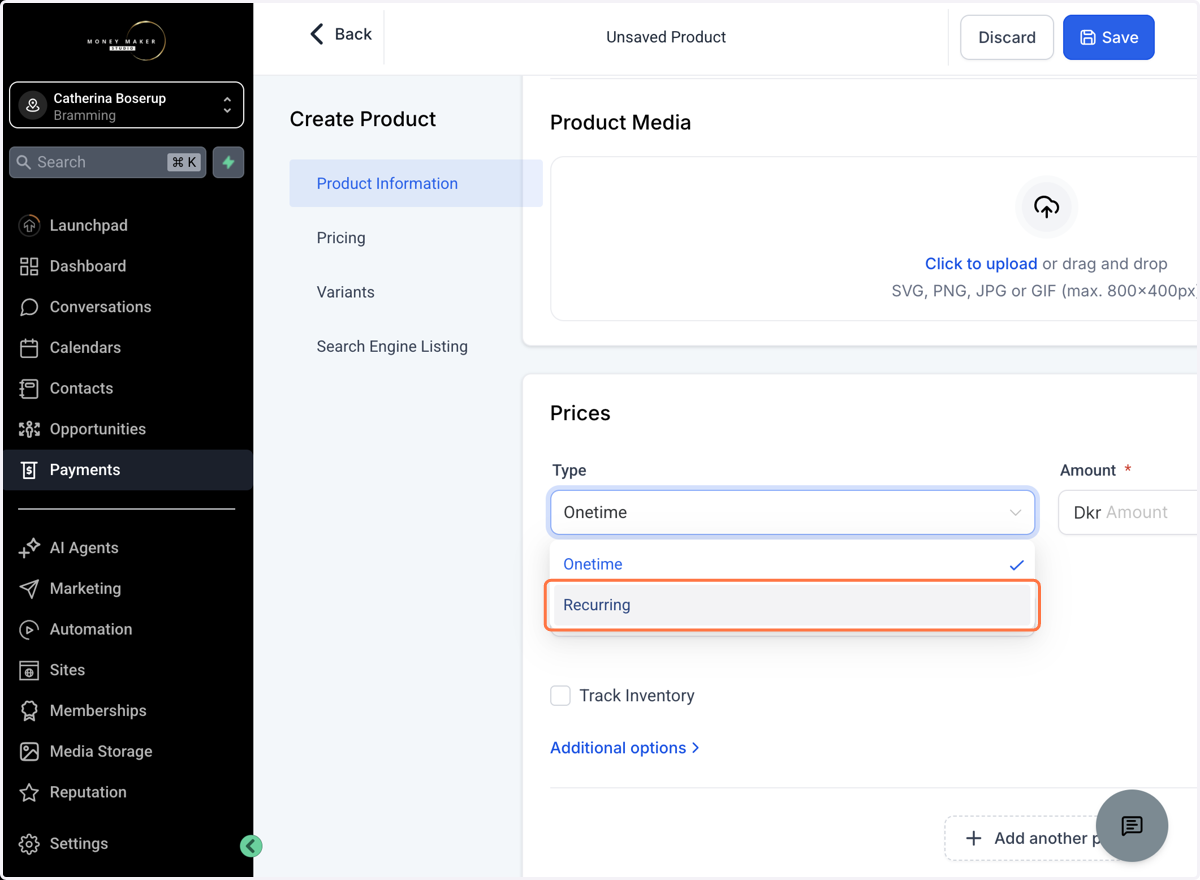Click the Payments icon in sidebar
Viewport: 1200px width, 880px height.
coord(29,470)
